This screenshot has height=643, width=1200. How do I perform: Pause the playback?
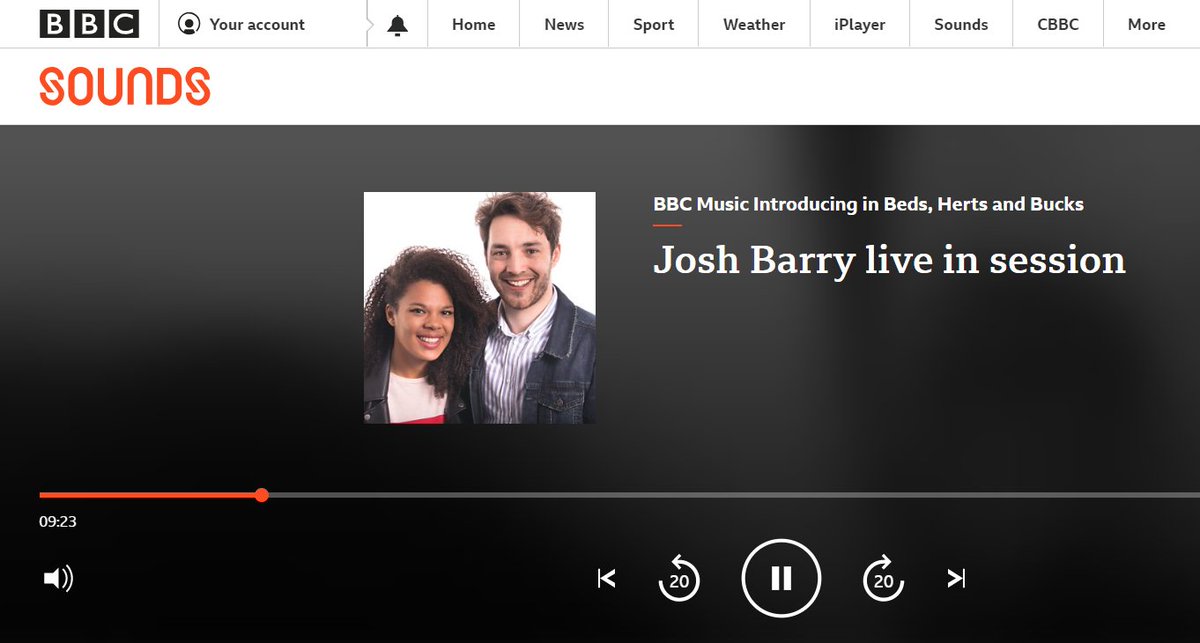click(781, 578)
